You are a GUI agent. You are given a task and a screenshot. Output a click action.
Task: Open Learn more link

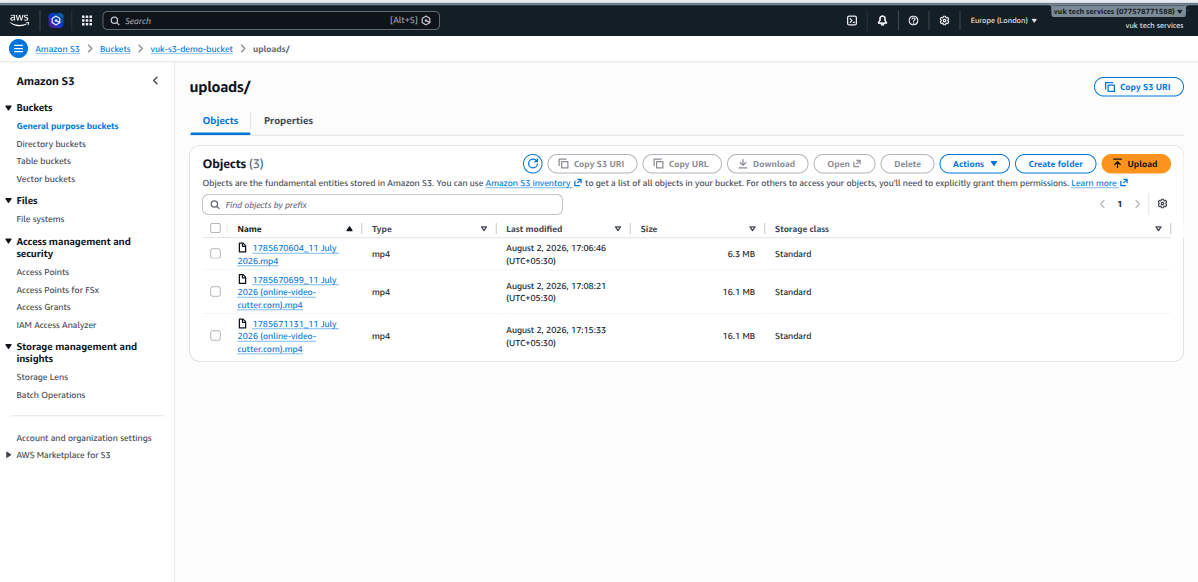click(x=1099, y=183)
